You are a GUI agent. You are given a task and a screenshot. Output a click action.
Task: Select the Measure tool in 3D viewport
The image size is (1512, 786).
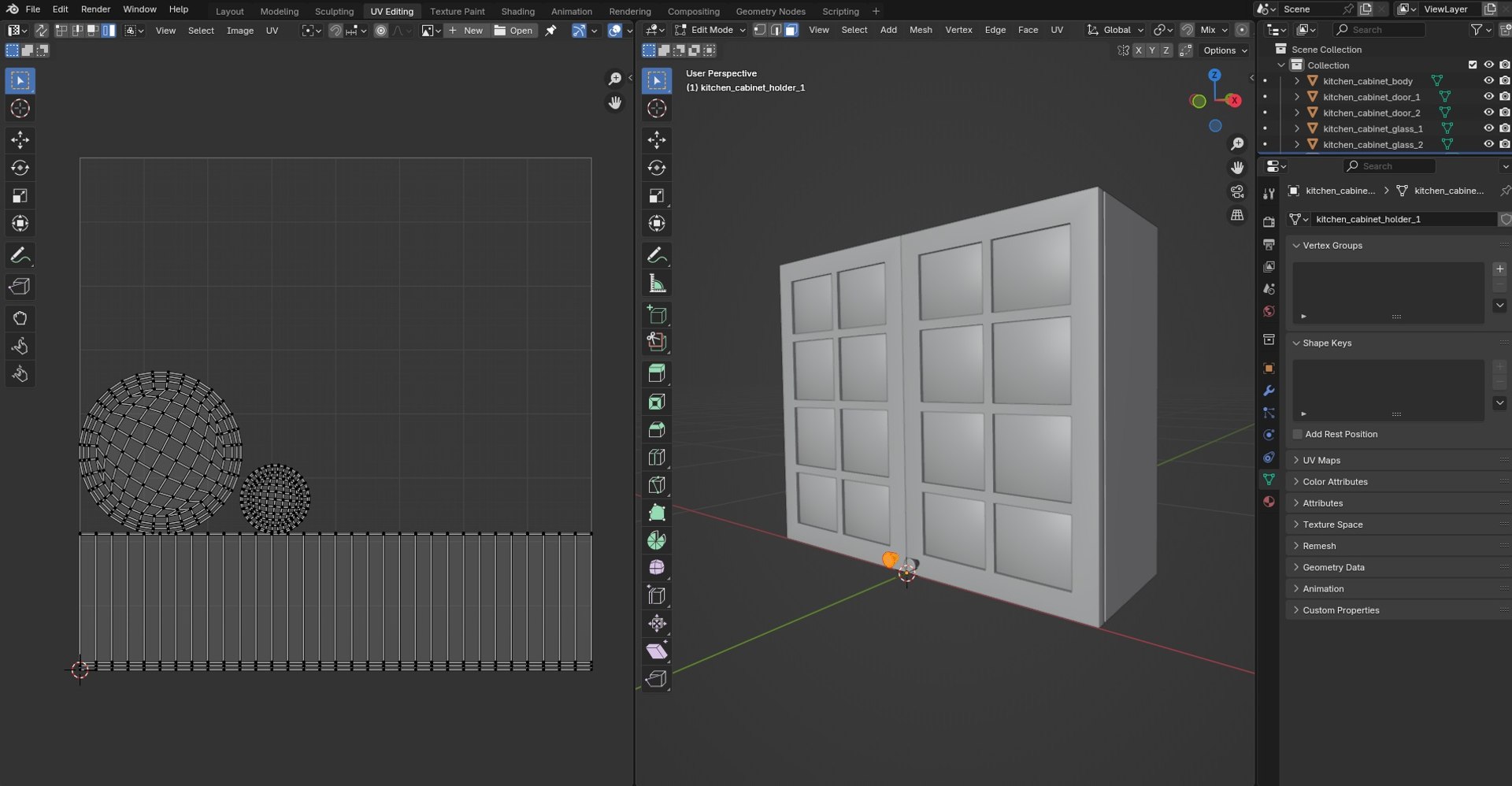point(657,284)
